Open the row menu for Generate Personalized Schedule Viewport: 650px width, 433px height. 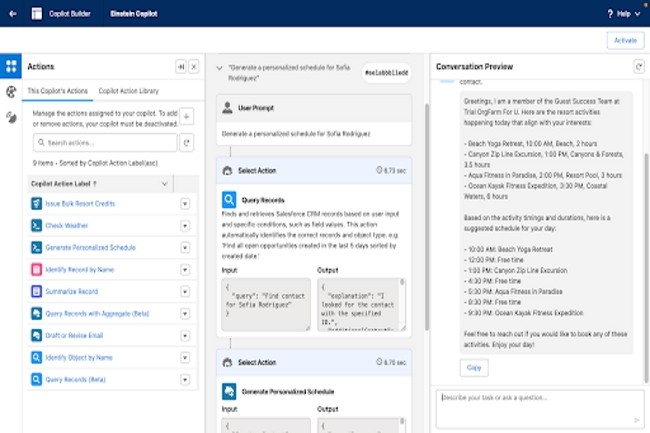[x=185, y=248]
